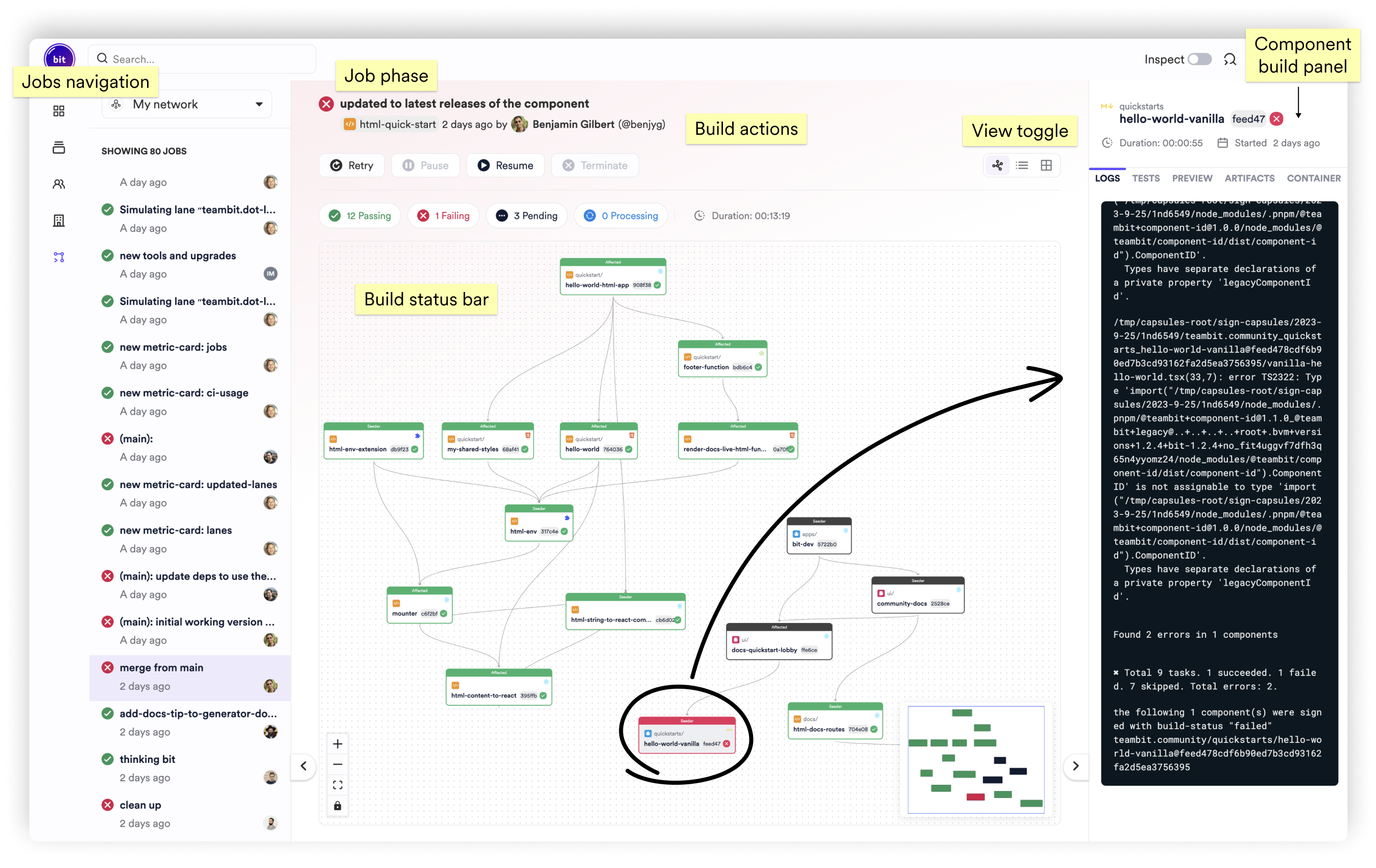Lock the graph canvas
Screen dimensions: 1376x868
tap(337, 806)
